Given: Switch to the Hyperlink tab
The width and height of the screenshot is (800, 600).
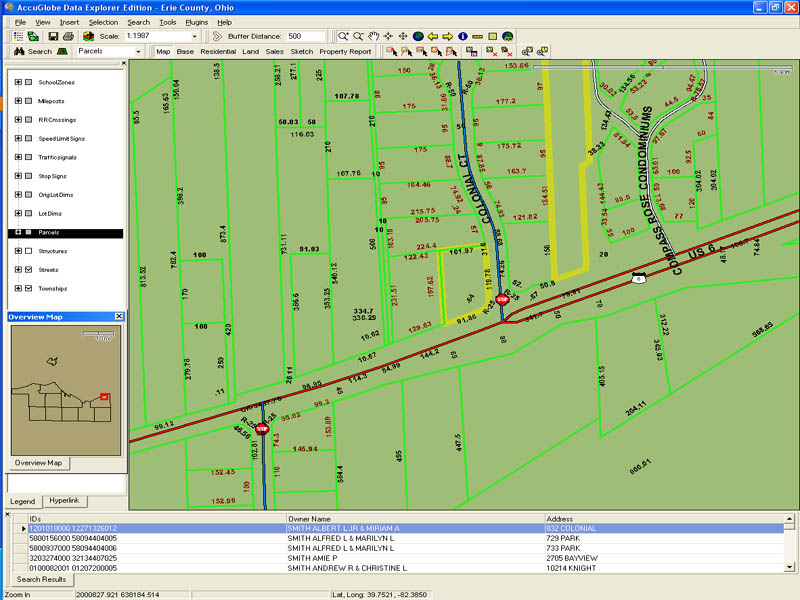Looking at the screenshot, I should coord(64,501).
